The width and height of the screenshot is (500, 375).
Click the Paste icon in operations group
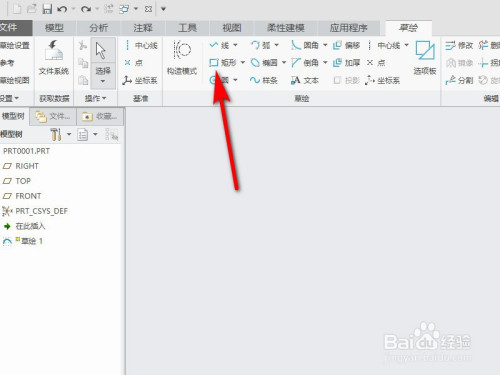coord(83,80)
